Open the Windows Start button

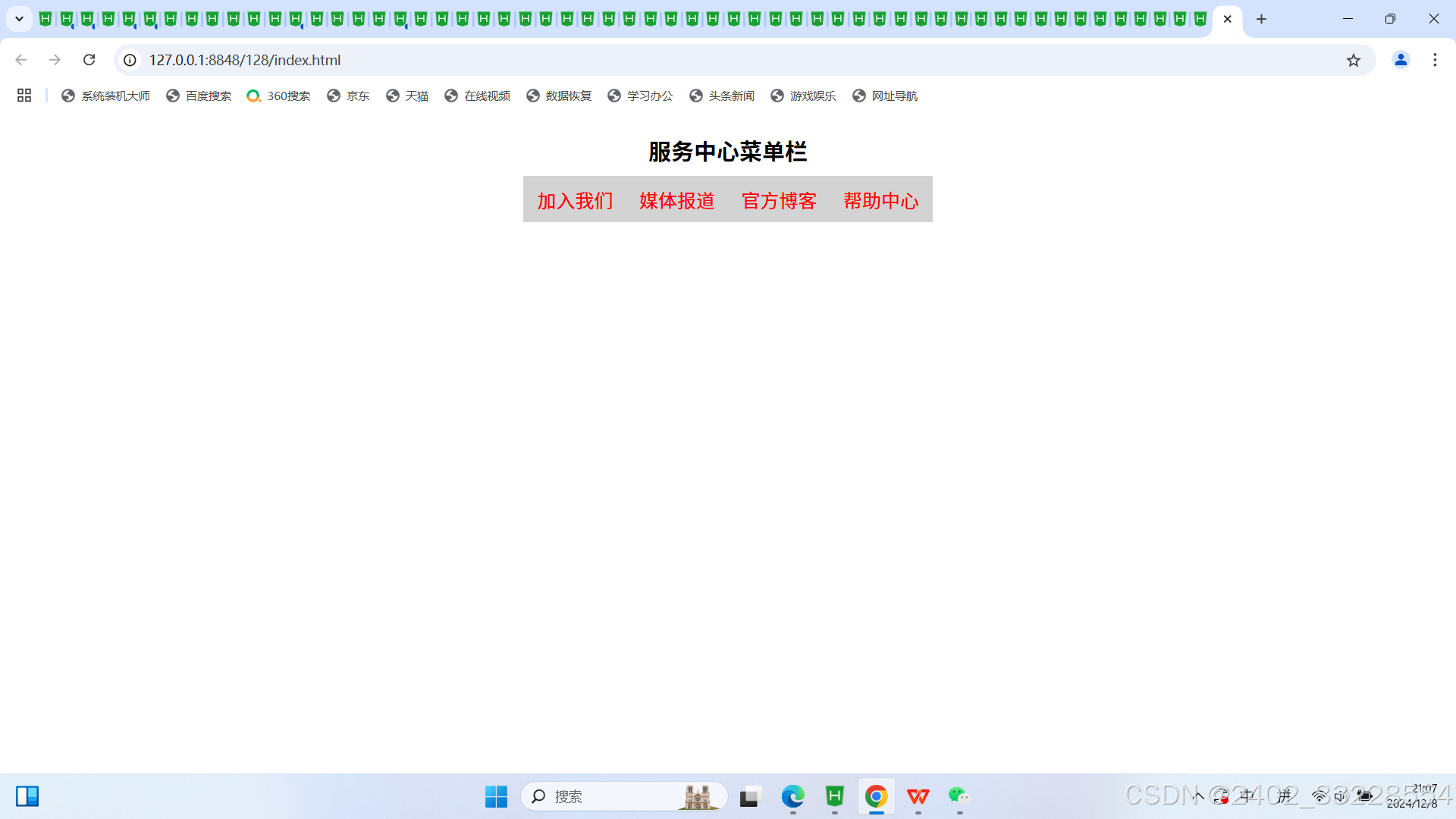tap(496, 796)
